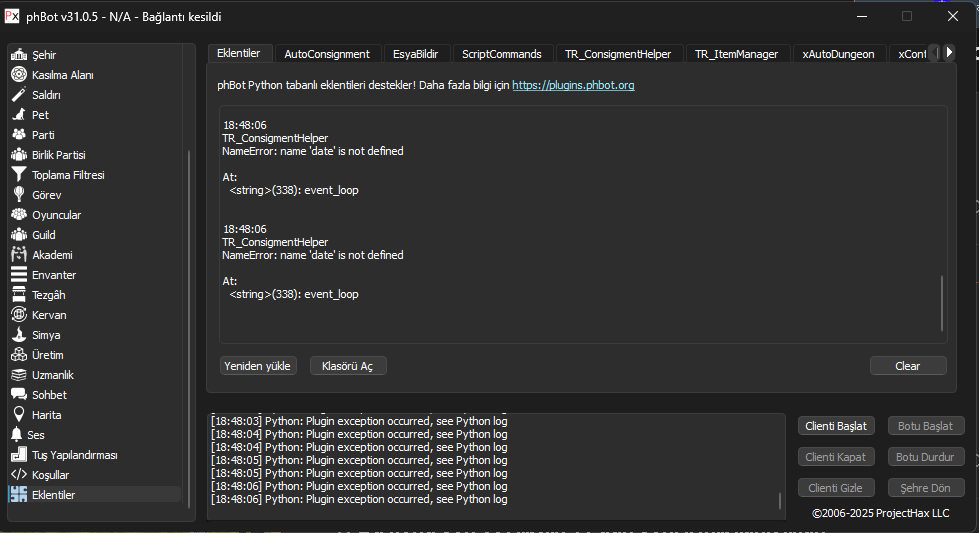979x533 pixels.
Task: Open Envanter via its sidebar icon
Action: [18, 275]
